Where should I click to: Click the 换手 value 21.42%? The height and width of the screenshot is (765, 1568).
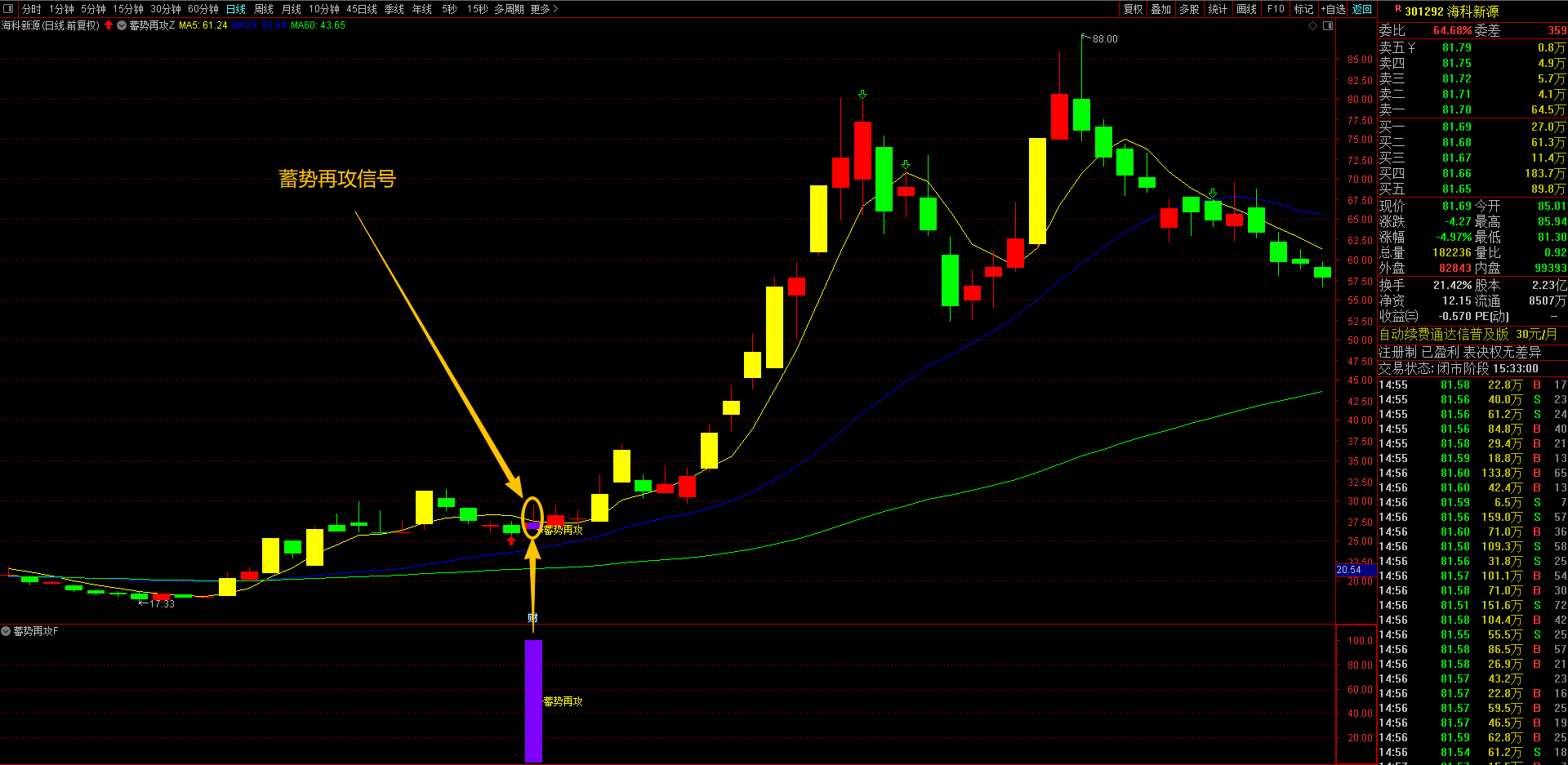[x=1453, y=286]
